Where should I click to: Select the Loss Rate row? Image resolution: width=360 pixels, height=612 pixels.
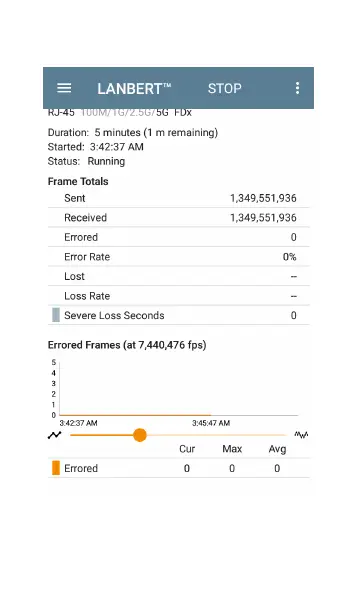click(x=178, y=295)
